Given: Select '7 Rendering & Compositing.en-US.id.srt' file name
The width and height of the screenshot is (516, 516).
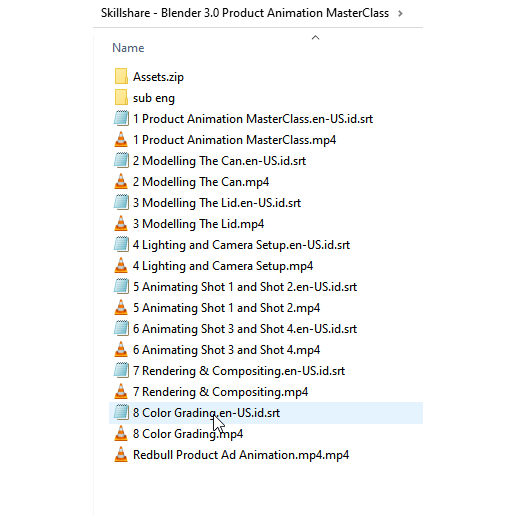Looking at the screenshot, I should [x=239, y=371].
